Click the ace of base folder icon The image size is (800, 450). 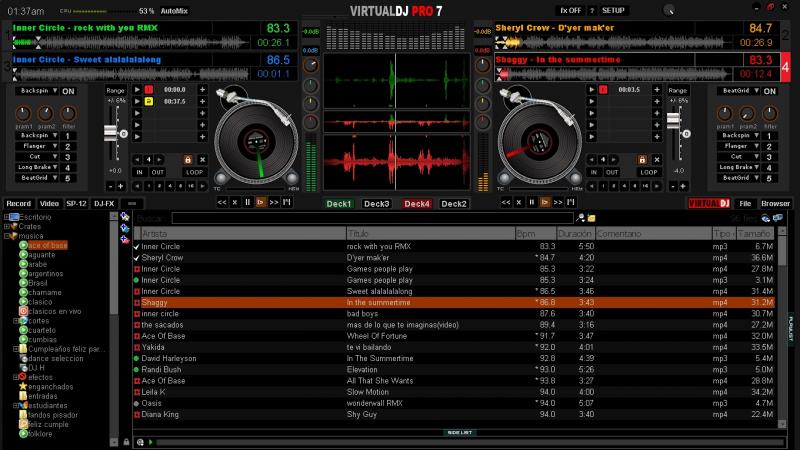pos(23,245)
